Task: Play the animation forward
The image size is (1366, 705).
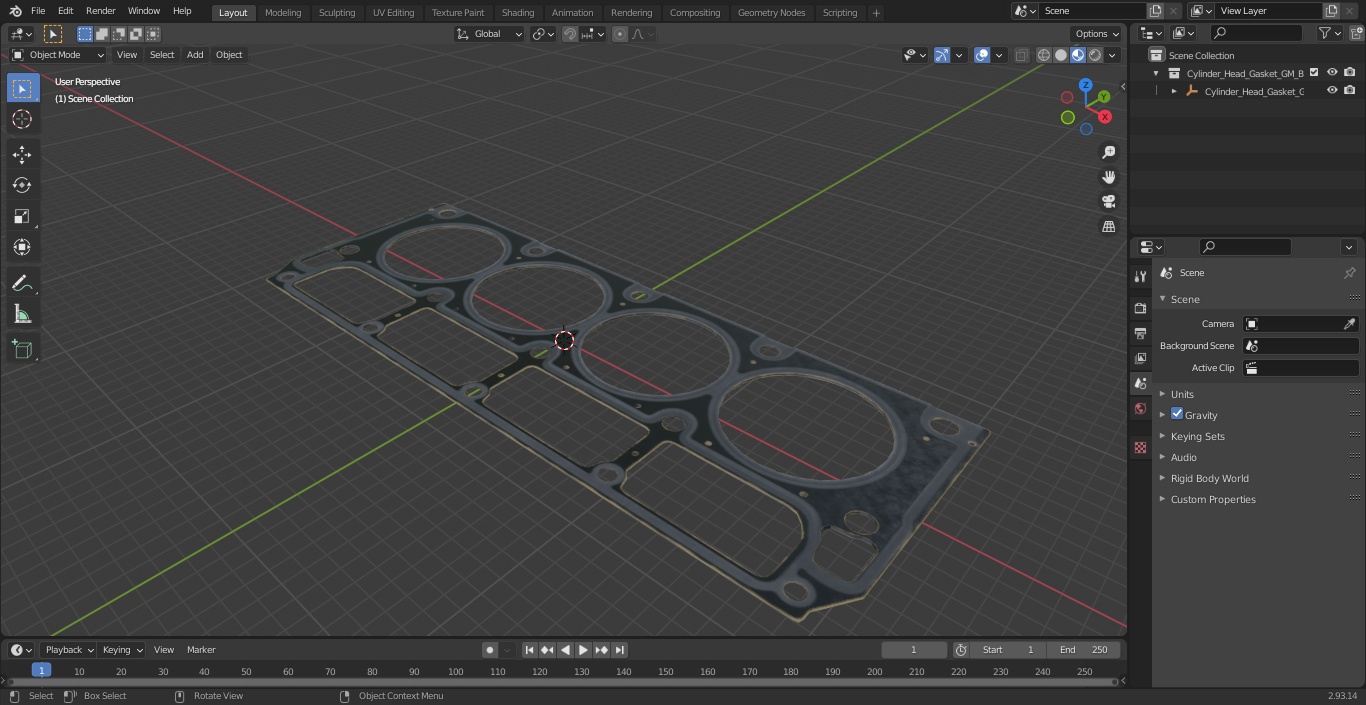Action: point(583,650)
